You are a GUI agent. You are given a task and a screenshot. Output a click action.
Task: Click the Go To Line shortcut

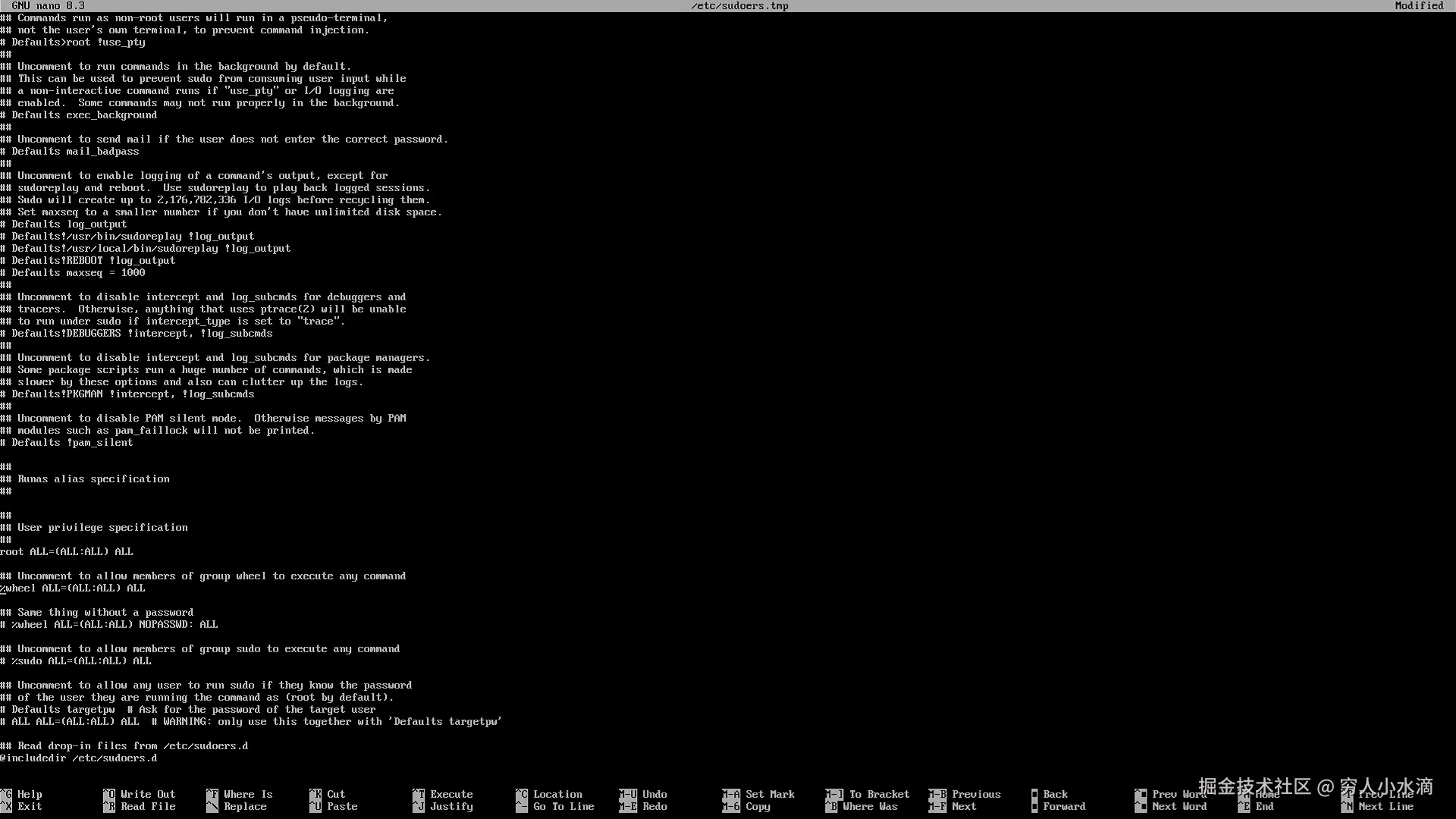pyautogui.click(x=563, y=806)
